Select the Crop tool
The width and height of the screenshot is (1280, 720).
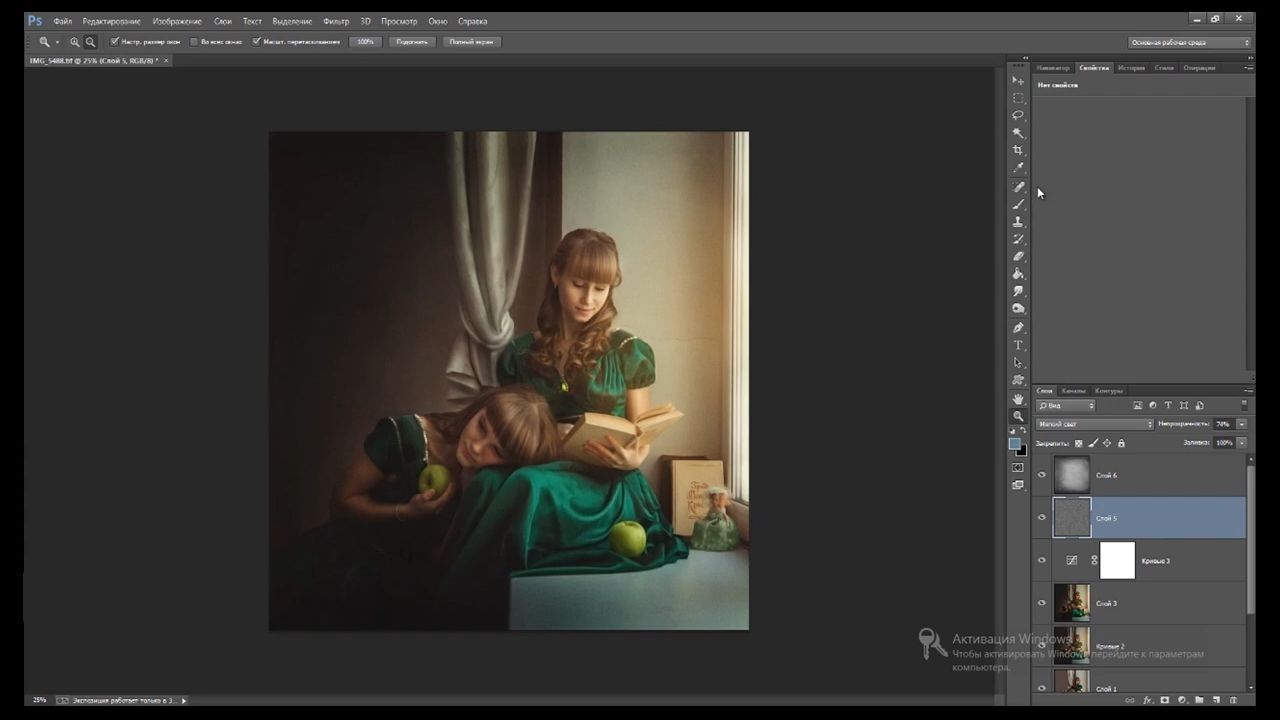pos(1018,150)
